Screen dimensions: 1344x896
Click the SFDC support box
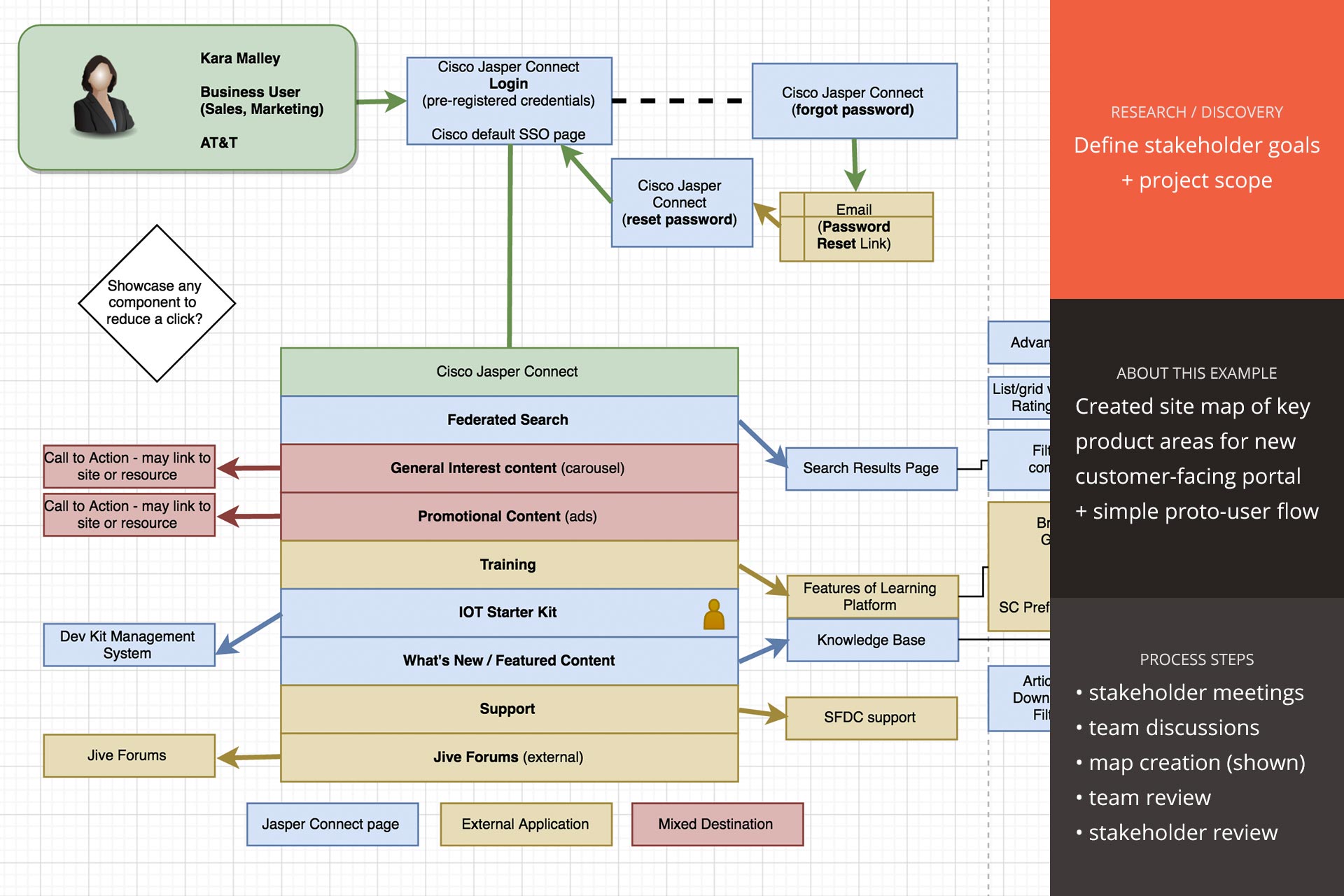(871, 717)
